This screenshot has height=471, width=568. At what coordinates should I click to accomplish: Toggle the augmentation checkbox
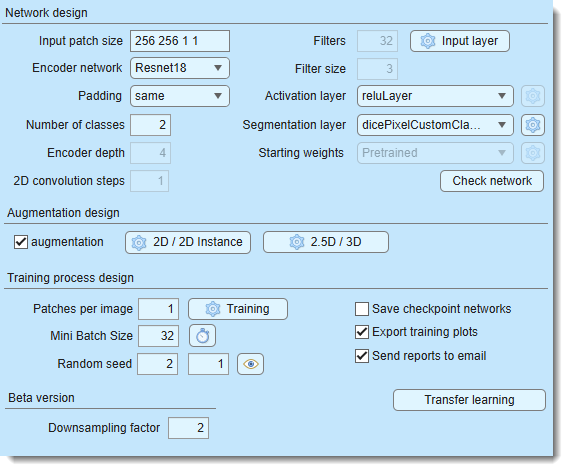click(21, 242)
